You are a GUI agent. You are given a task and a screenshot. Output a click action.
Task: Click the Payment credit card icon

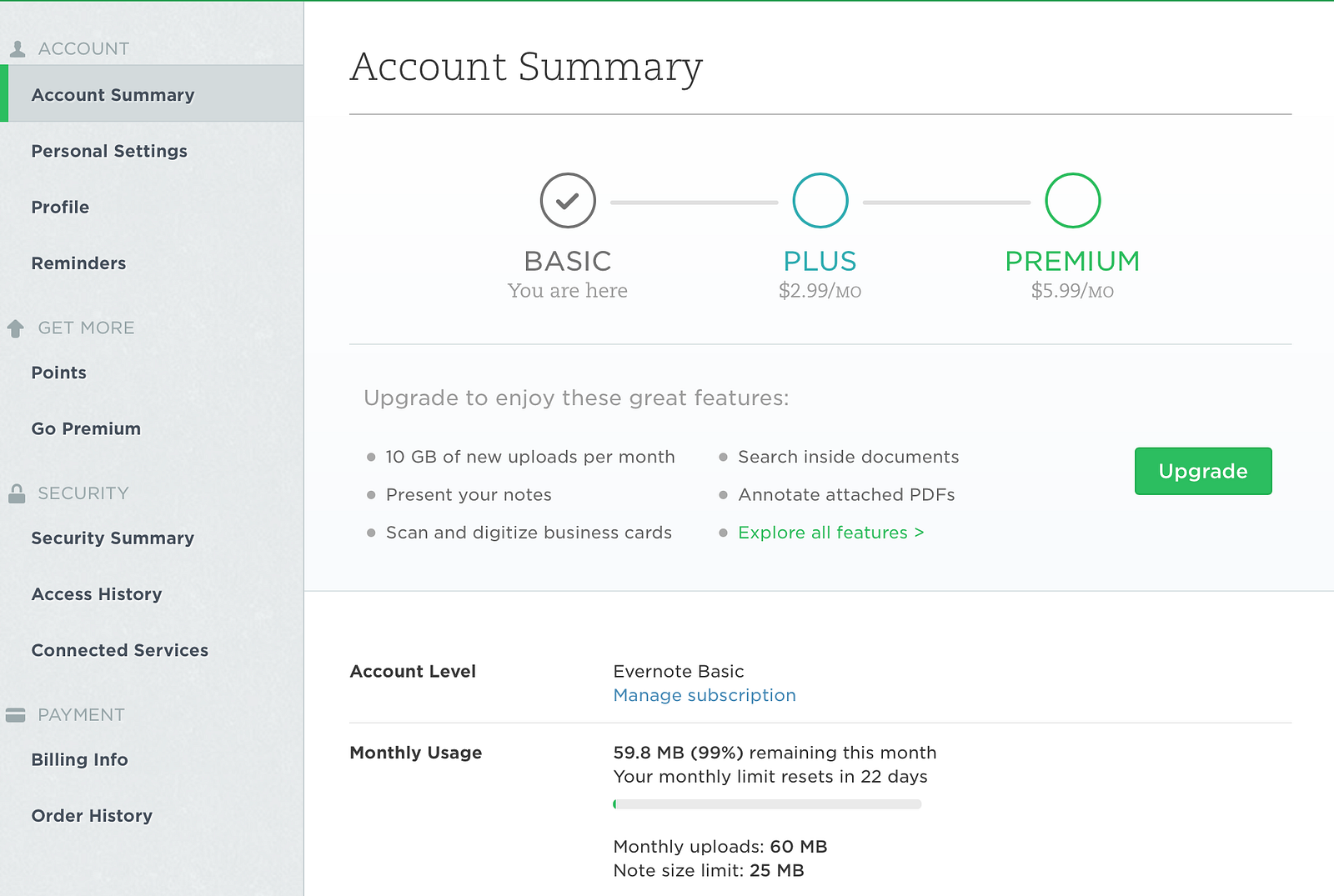click(x=16, y=715)
